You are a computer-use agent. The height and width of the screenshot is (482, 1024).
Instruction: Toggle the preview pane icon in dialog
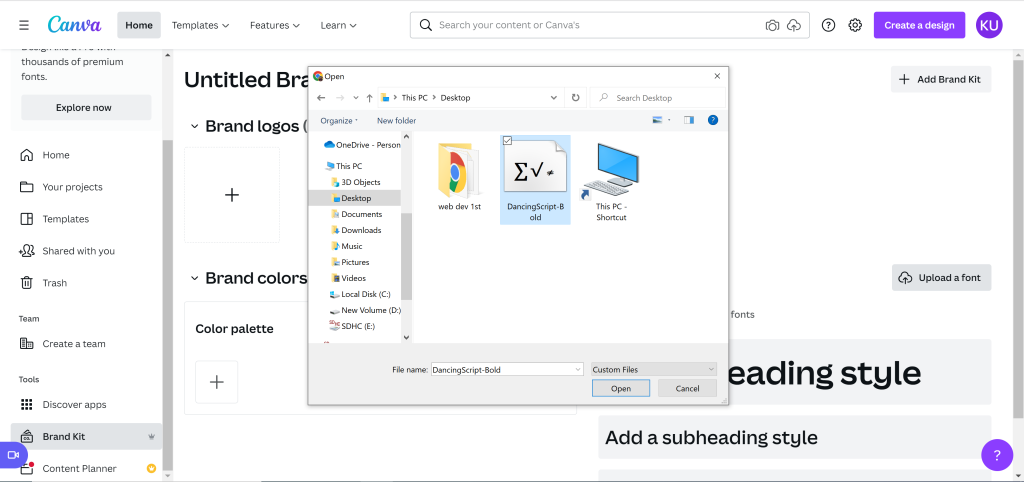point(688,120)
